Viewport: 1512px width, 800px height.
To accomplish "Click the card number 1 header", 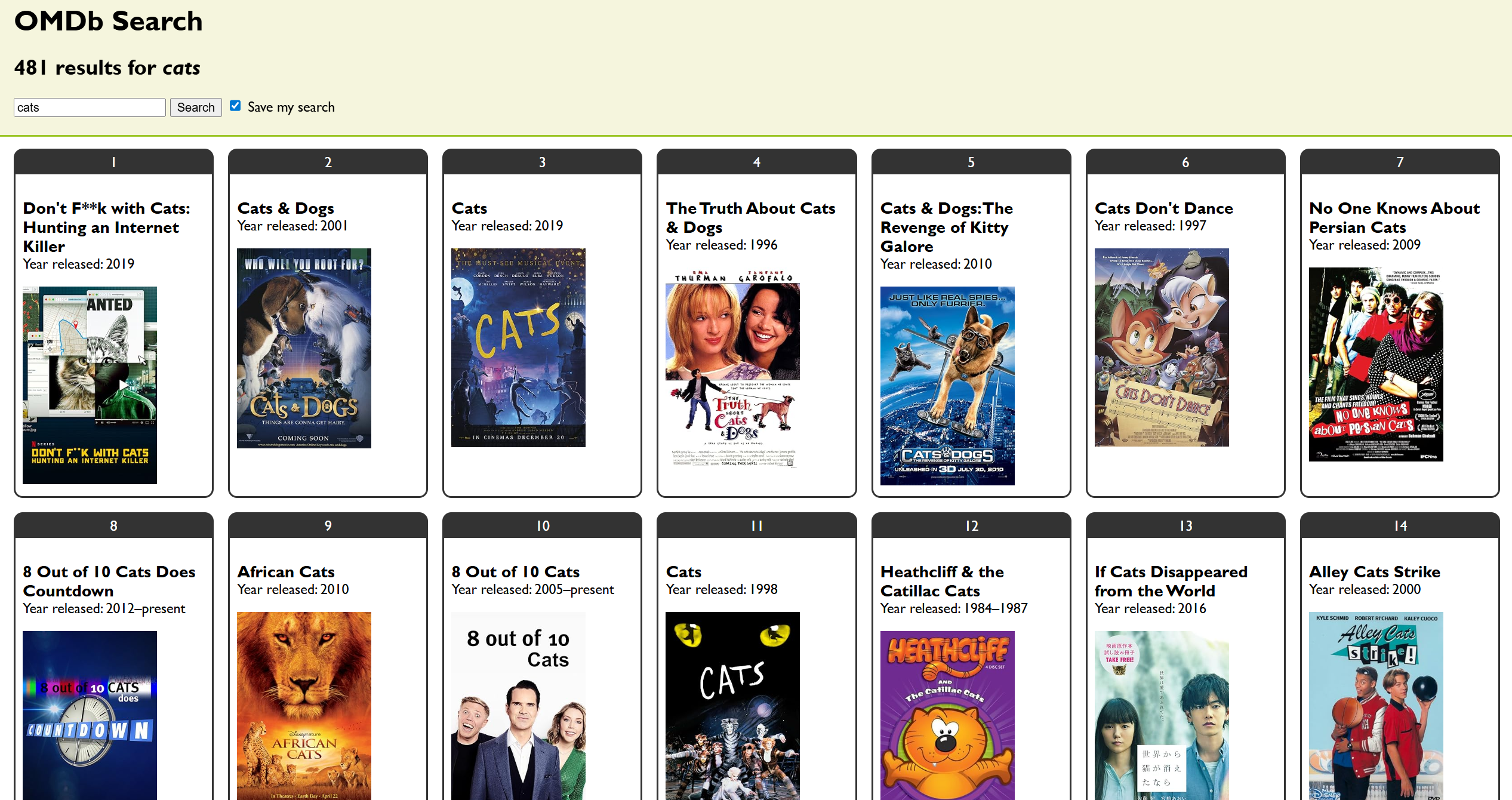I will (x=113, y=162).
